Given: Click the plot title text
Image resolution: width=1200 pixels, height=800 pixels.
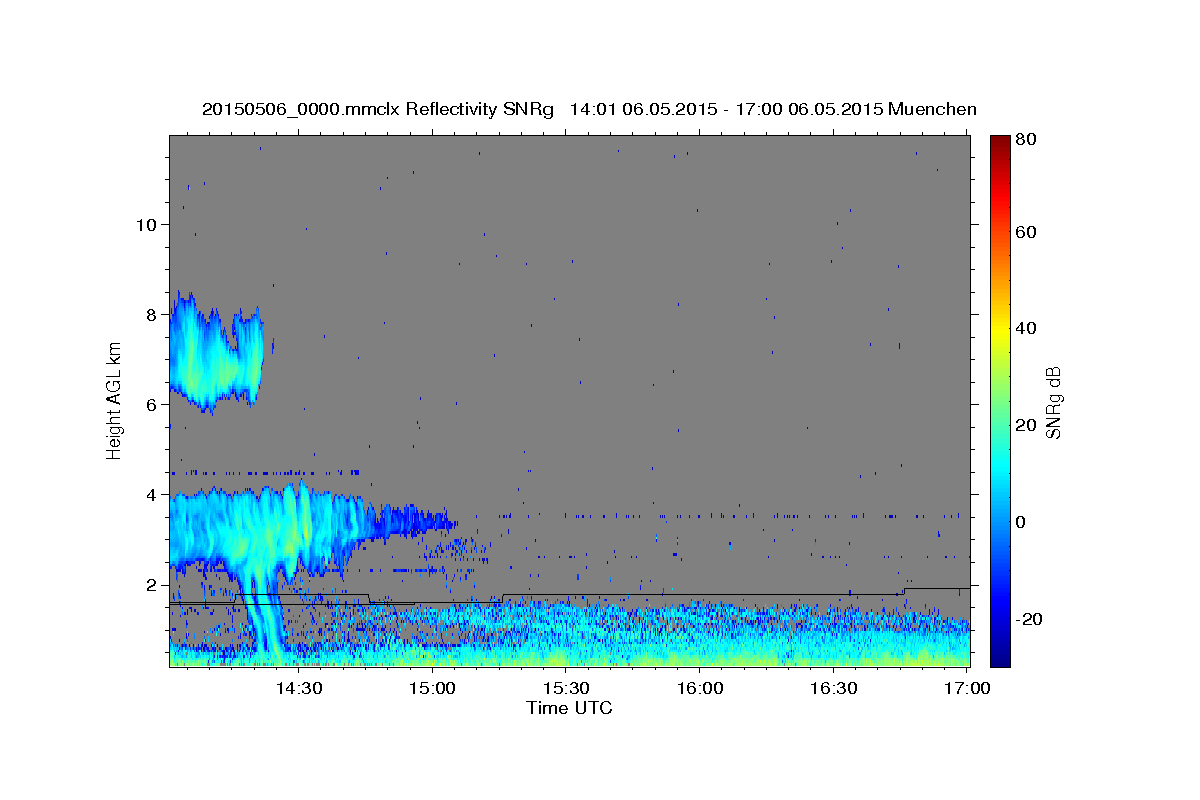Looking at the screenshot, I should 589,109.
